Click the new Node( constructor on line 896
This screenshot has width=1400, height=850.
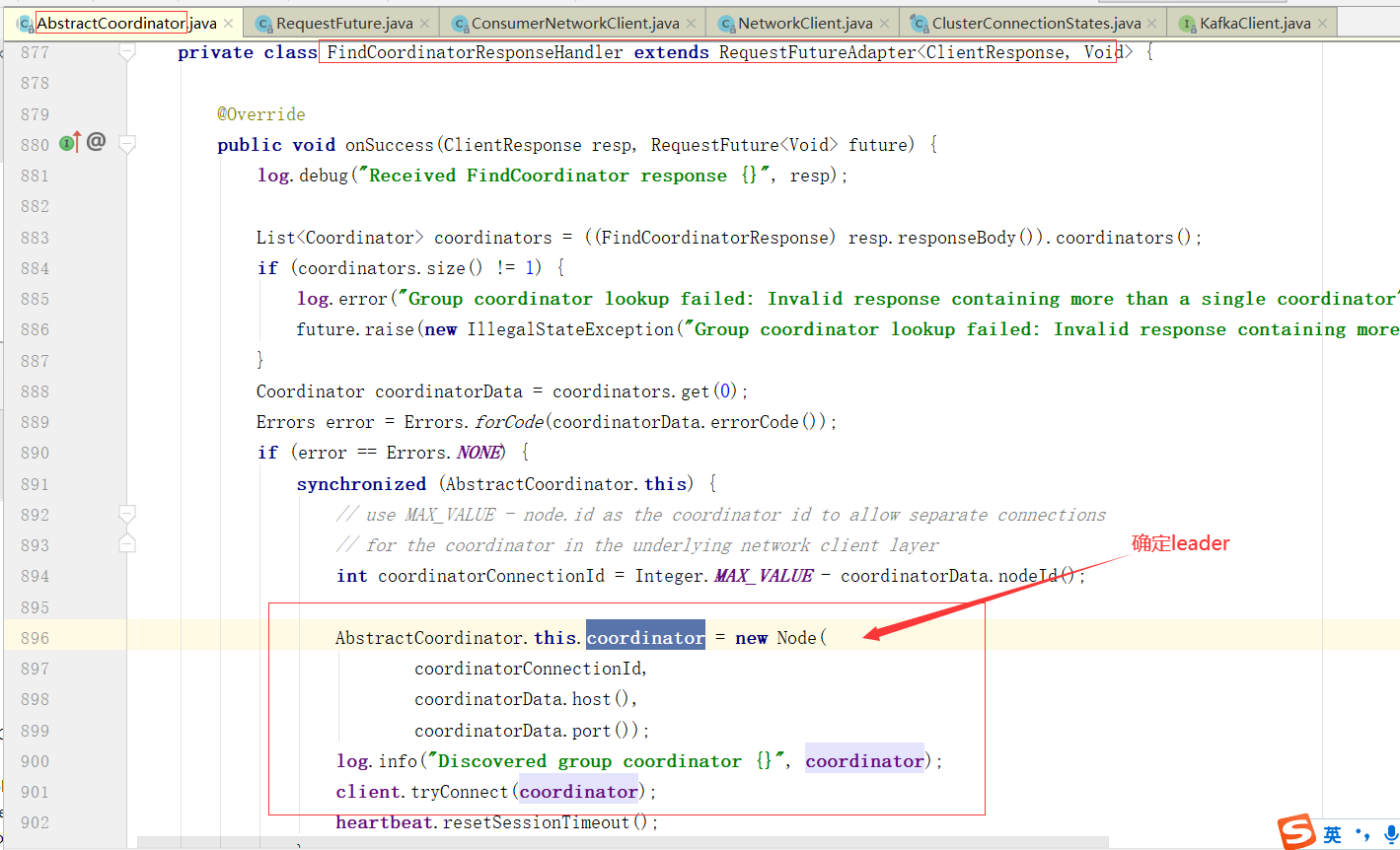pos(779,638)
